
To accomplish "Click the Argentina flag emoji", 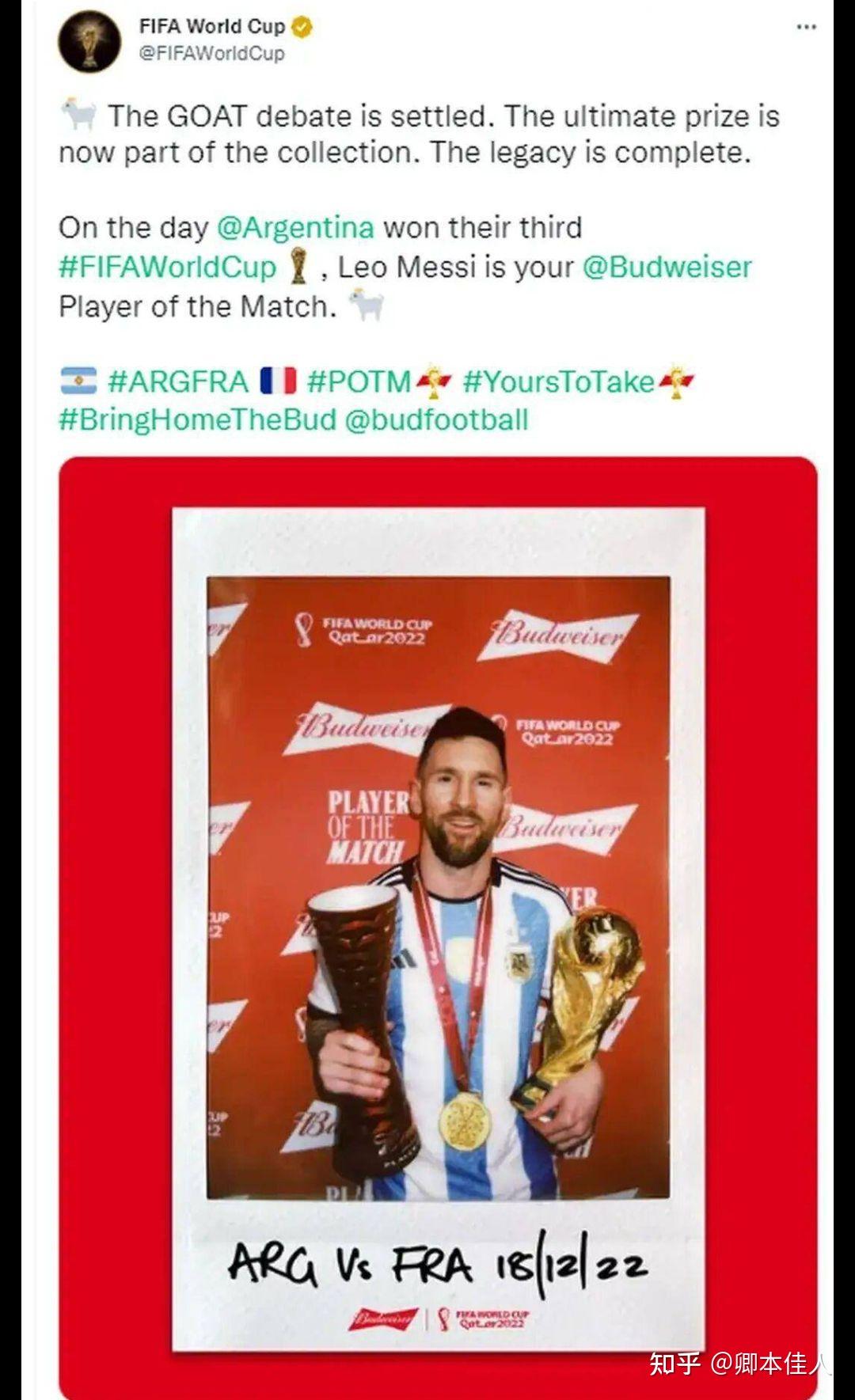I will 78,381.
